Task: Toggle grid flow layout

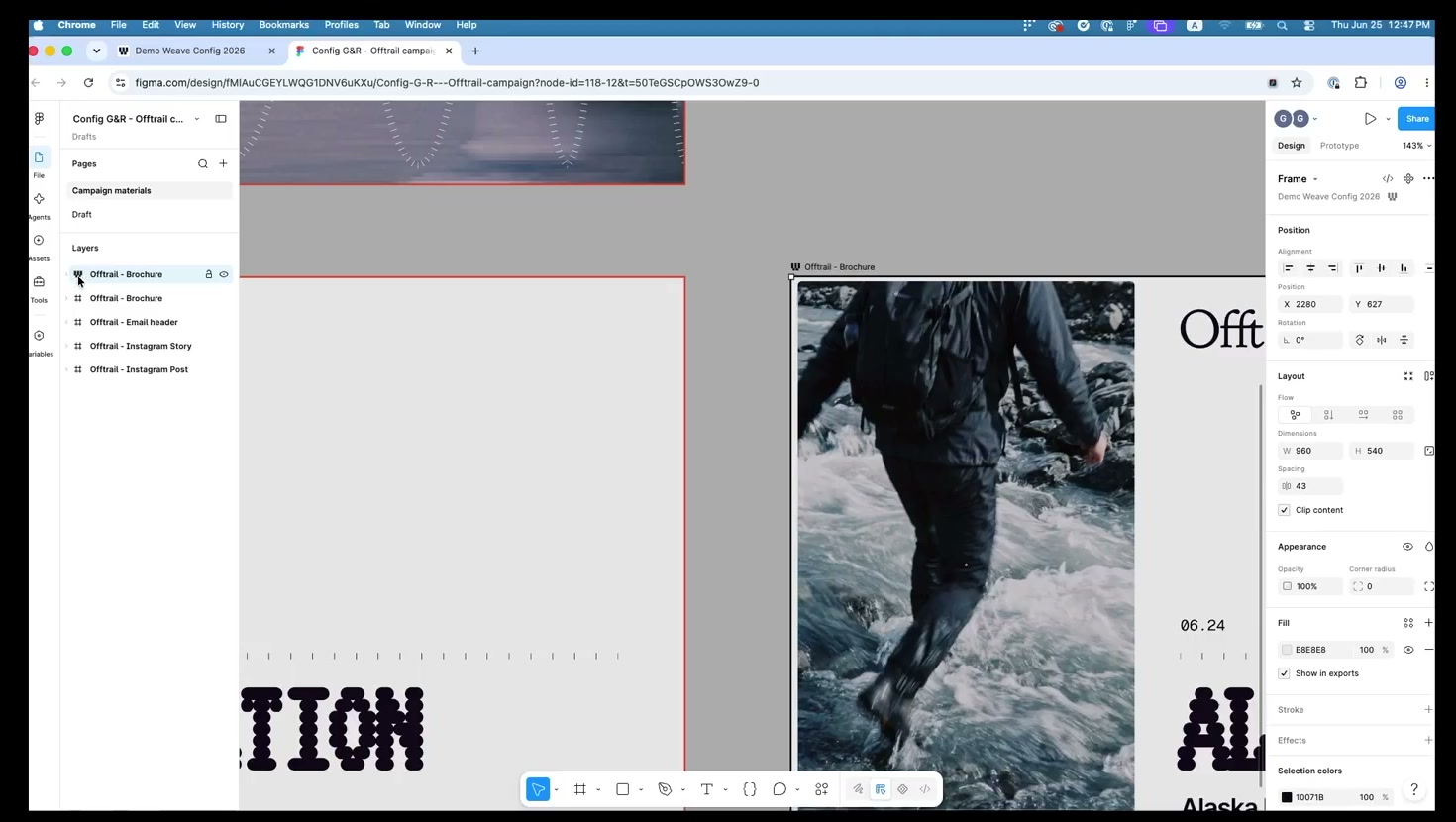Action: click(x=1398, y=415)
